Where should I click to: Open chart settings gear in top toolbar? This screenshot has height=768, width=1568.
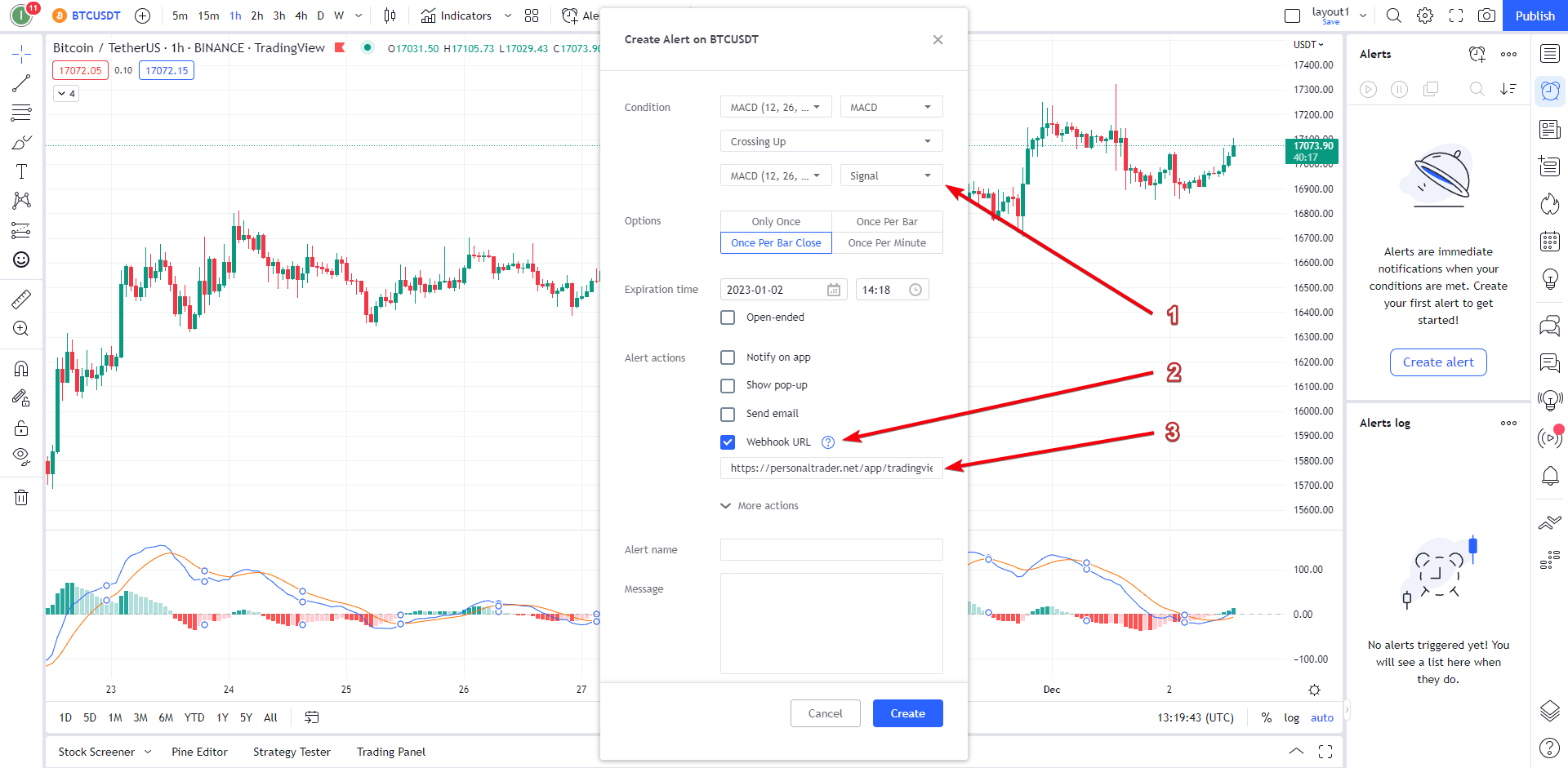[1425, 16]
